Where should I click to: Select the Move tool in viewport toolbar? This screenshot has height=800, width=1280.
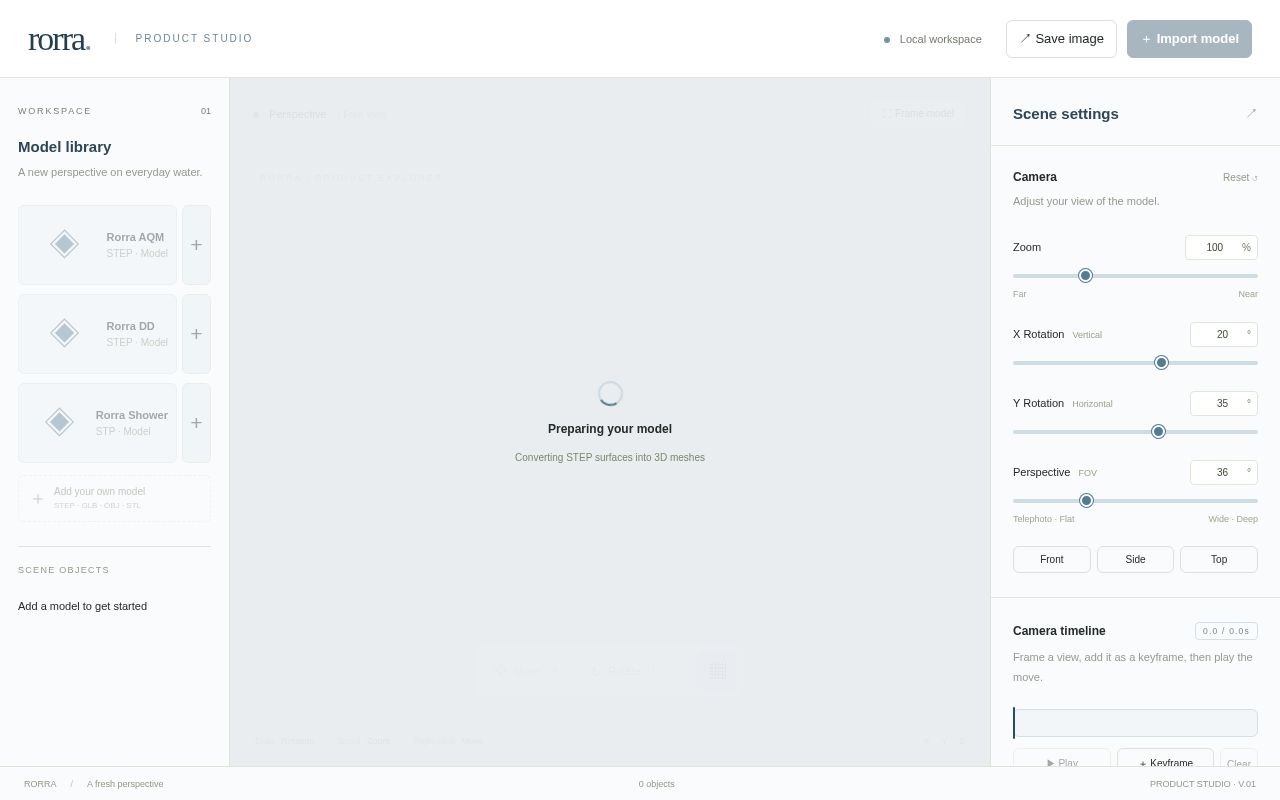[527, 671]
